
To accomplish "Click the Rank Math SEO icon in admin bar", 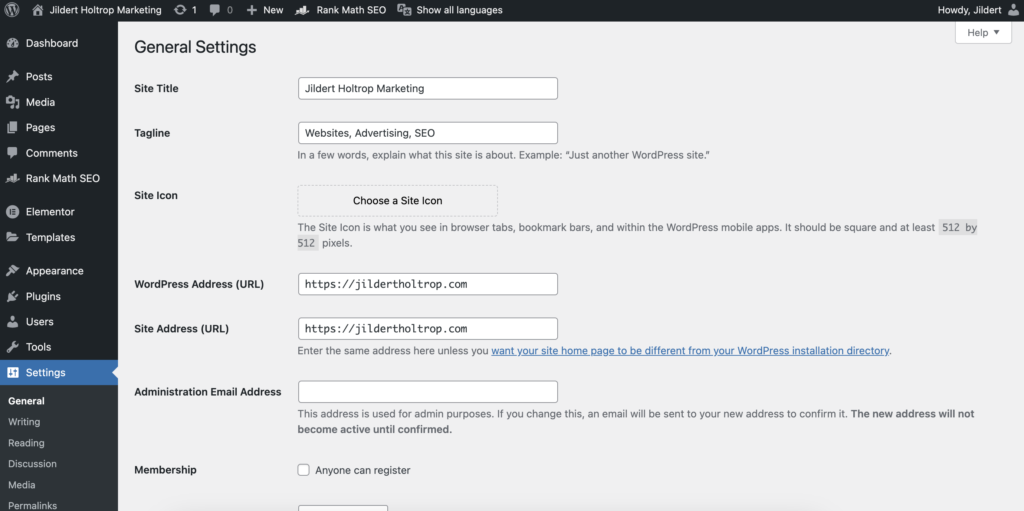I will (302, 10).
